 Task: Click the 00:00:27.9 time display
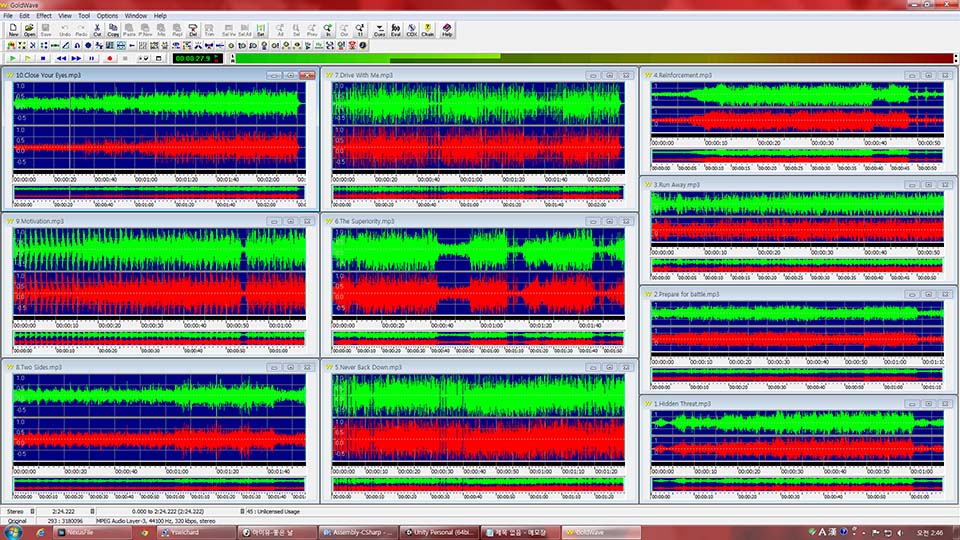click(197, 58)
